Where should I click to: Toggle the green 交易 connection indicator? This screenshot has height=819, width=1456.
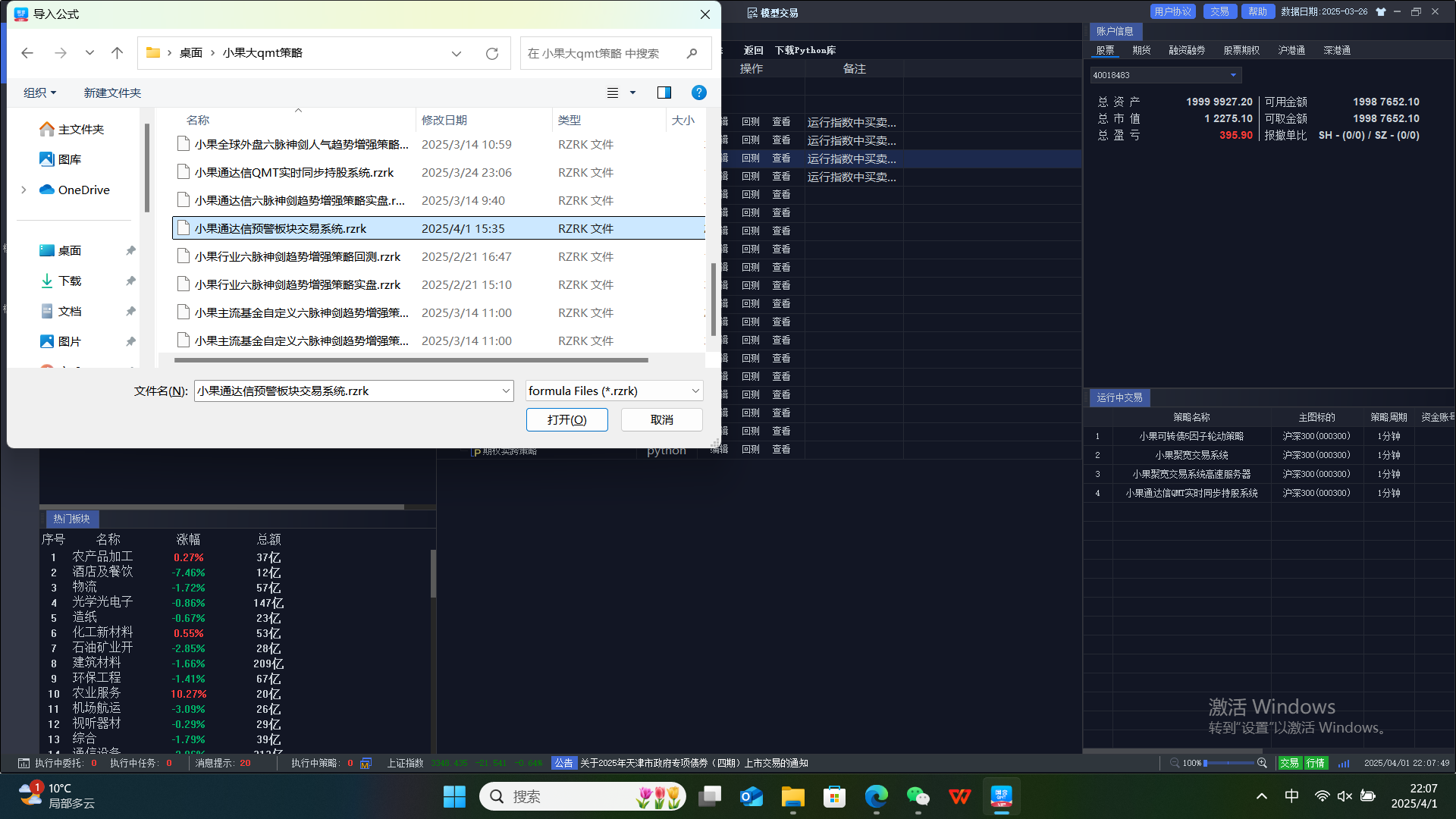tap(1290, 763)
